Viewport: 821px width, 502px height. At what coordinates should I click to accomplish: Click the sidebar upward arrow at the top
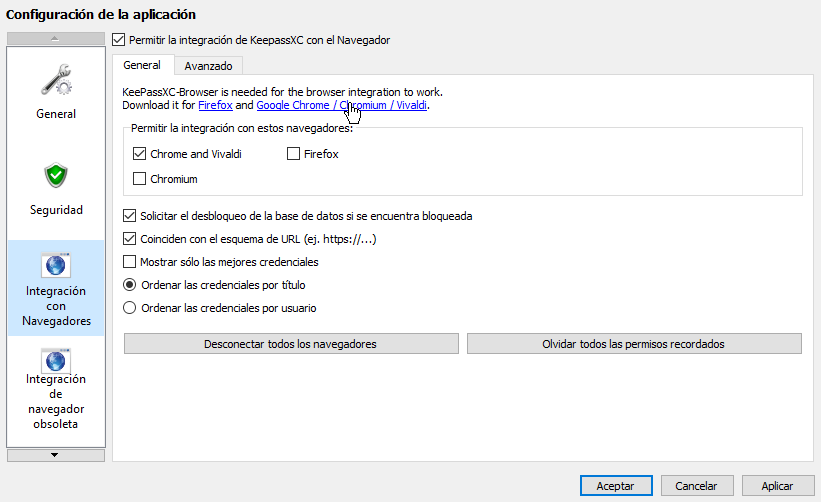point(56,39)
